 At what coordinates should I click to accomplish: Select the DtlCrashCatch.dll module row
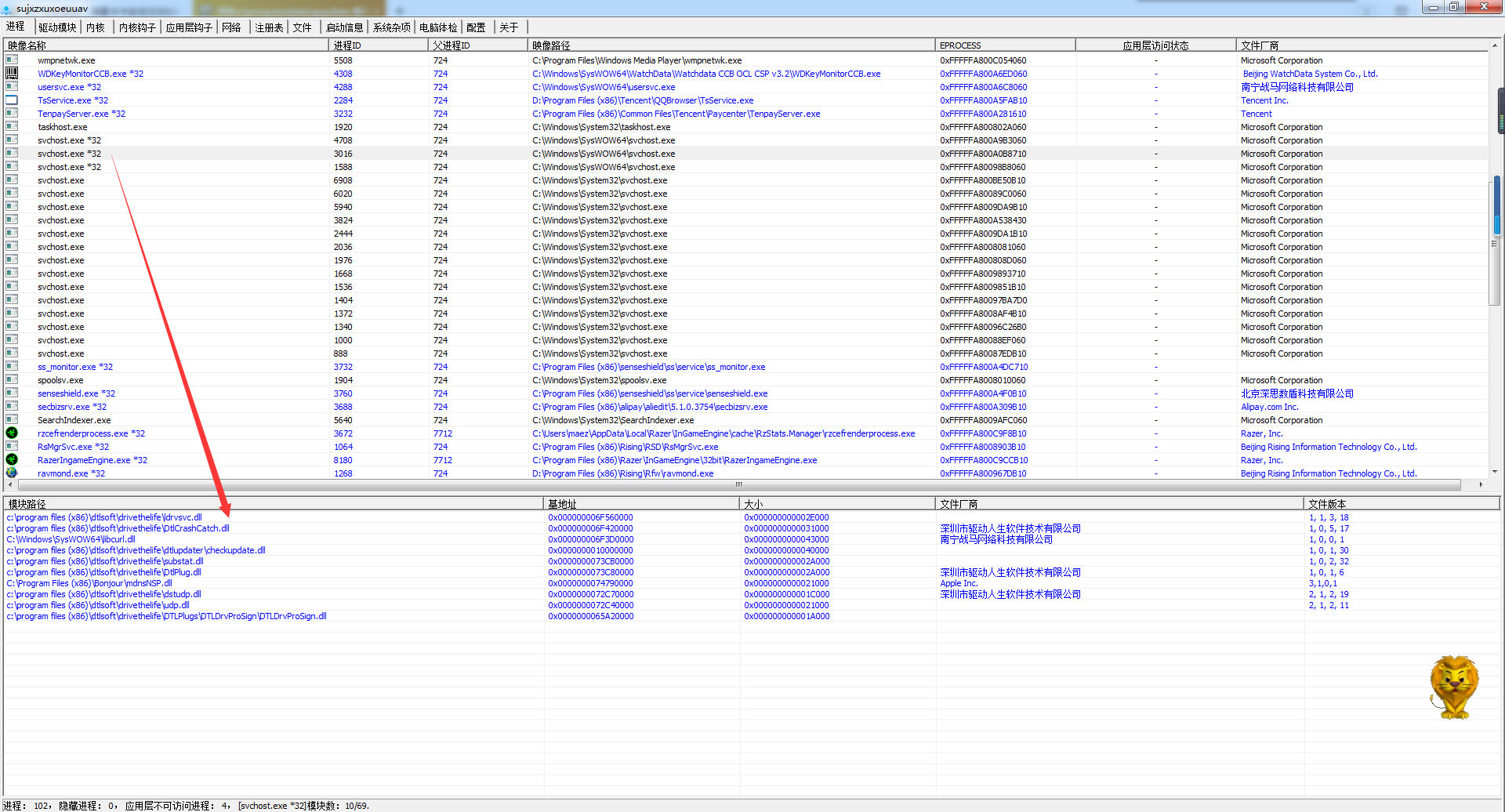tap(118, 528)
